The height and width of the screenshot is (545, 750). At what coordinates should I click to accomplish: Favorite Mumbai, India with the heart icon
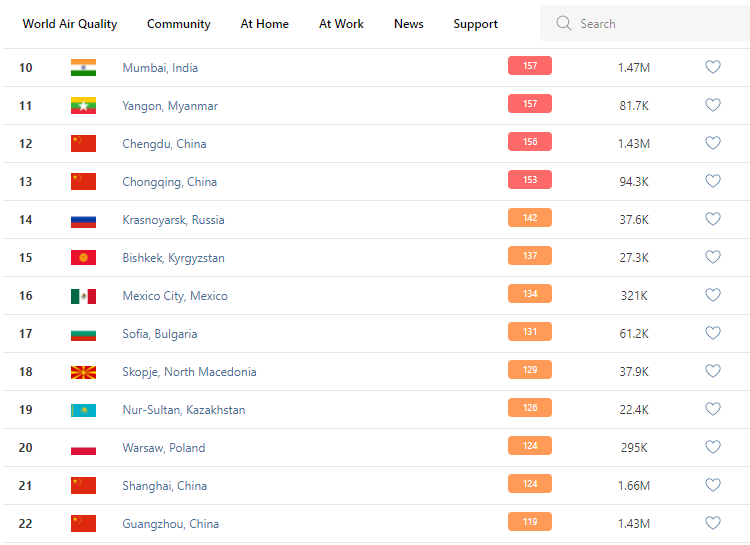tap(713, 67)
